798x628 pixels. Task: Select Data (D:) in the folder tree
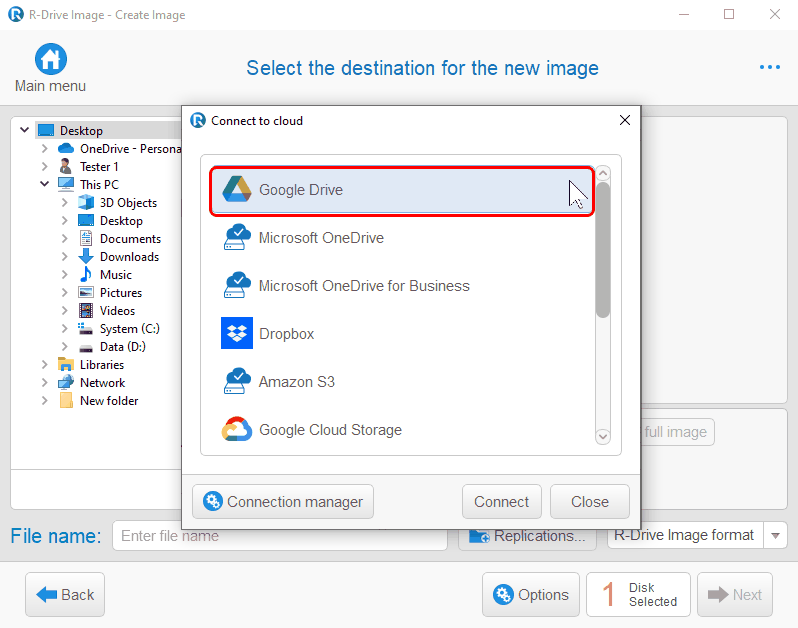pyautogui.click(x=123, y=347)
